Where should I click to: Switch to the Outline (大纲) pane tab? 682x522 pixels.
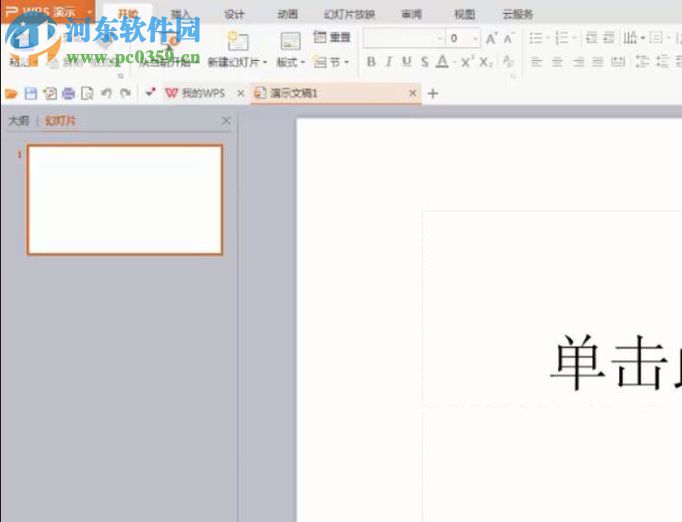coord(19,120)
